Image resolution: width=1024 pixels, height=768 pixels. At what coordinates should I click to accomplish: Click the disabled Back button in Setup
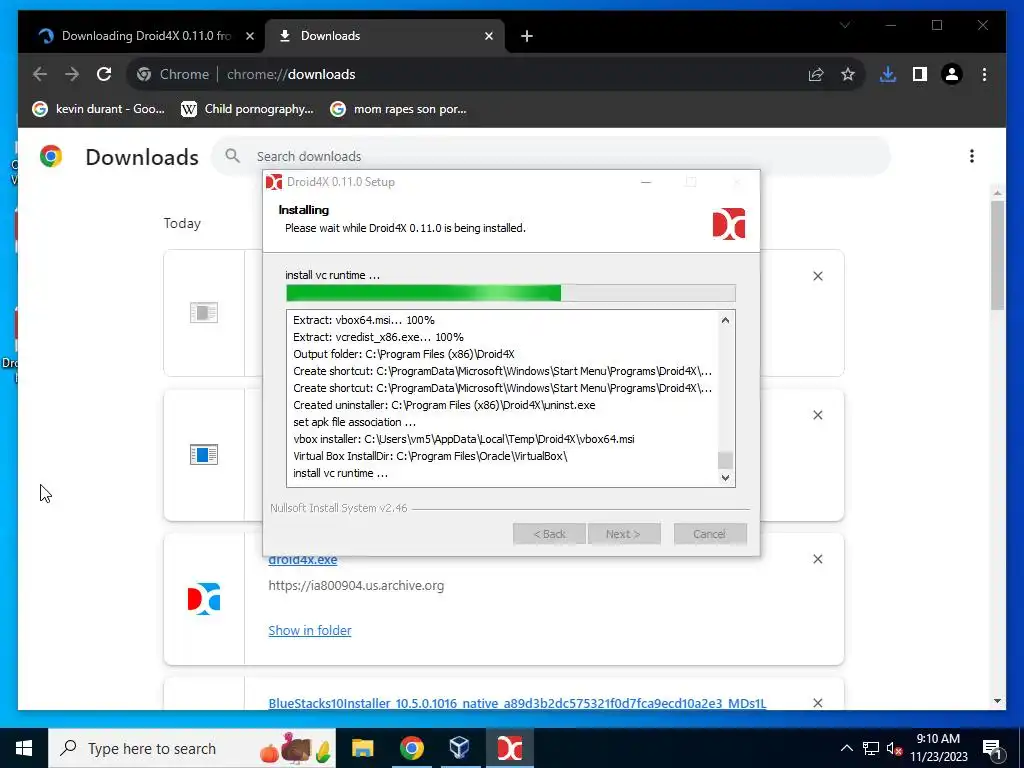(x=549, y=534)
